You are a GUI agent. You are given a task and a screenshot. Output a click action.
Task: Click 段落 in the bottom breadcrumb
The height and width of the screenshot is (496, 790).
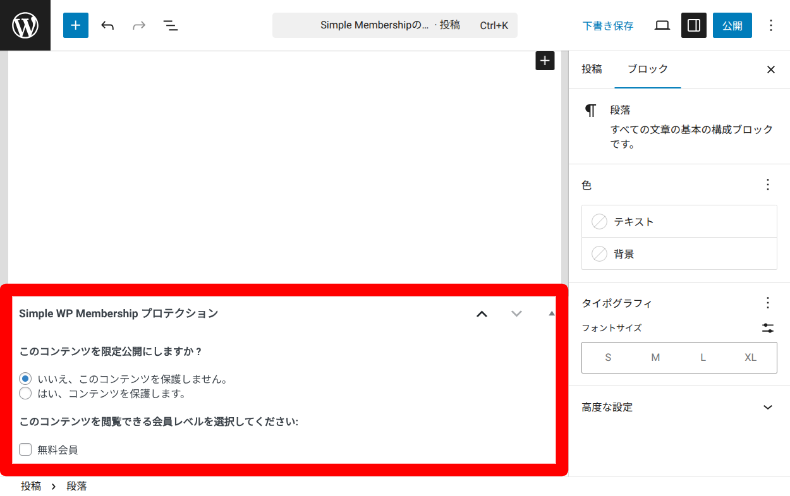coord(77,486)
